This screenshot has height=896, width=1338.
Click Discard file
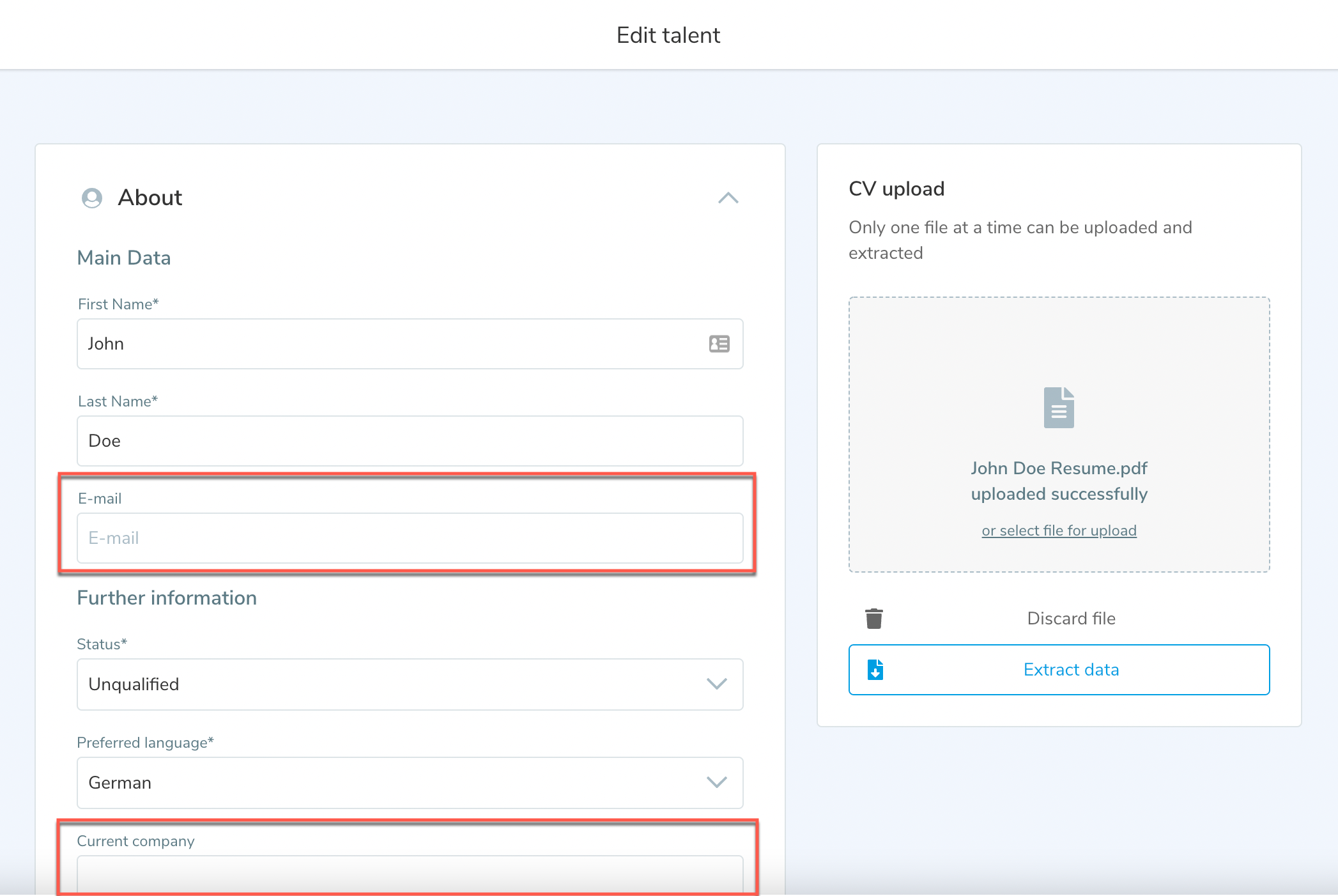1071,618
